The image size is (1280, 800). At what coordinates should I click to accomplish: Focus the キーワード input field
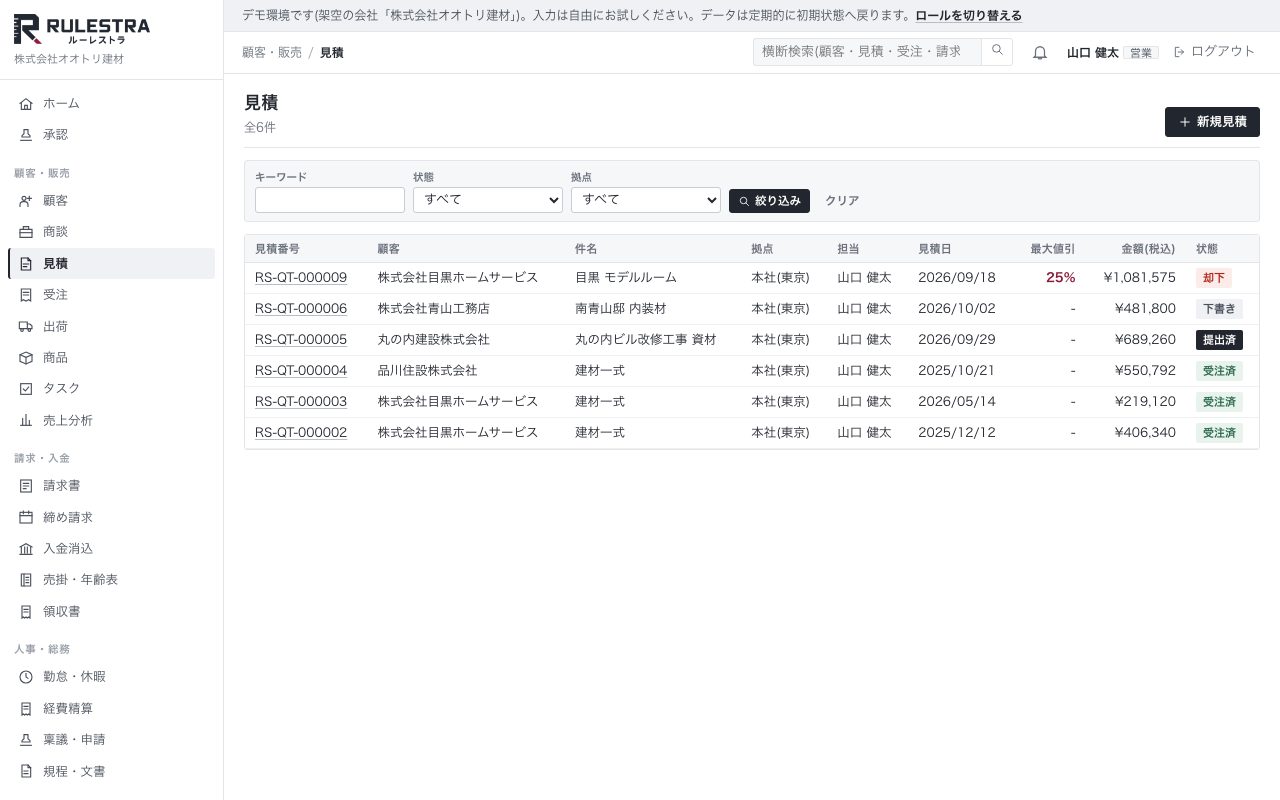[x=330, y=200]
